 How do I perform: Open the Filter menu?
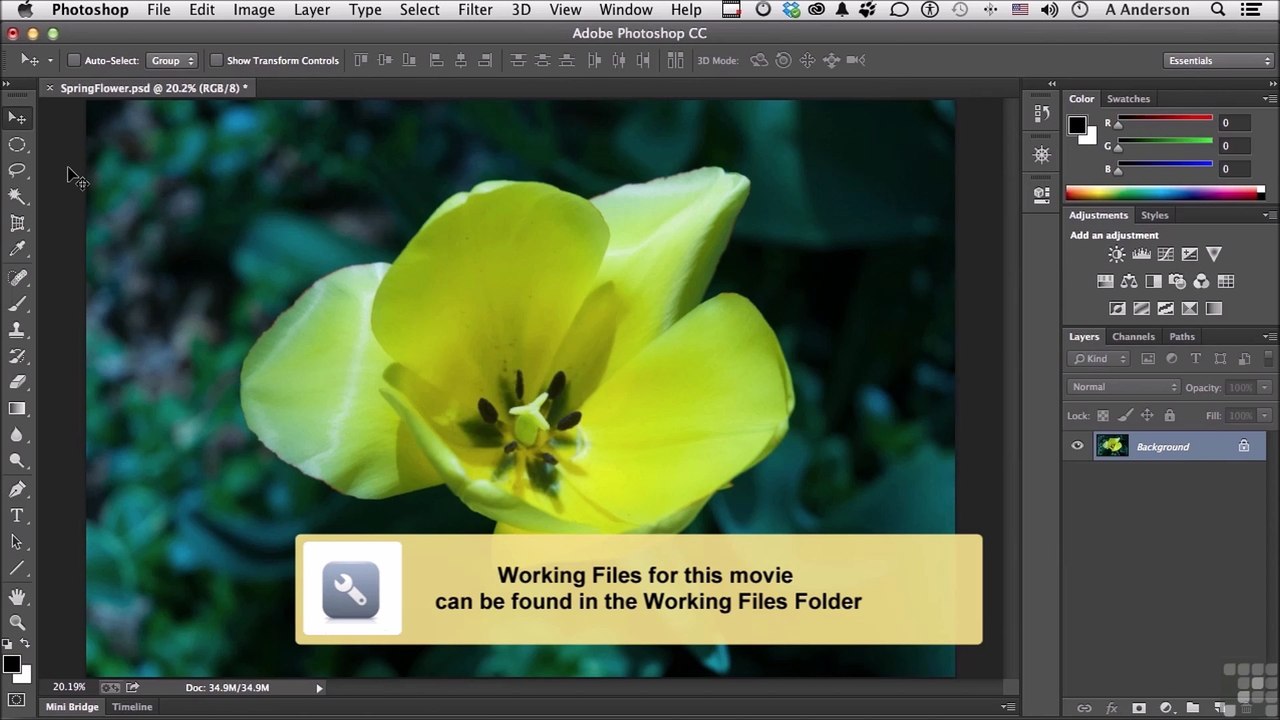click(475, 10)
